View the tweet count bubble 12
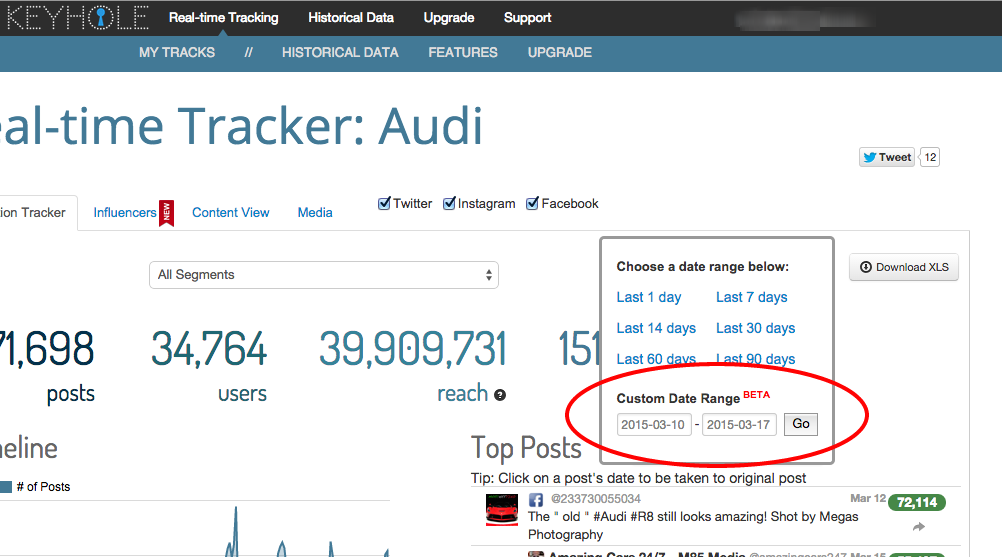The width and height of the screenshot is (1002, 557). pos(930,157)
